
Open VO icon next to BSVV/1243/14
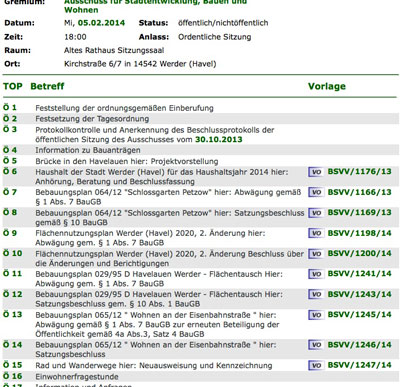coord(316,295)
